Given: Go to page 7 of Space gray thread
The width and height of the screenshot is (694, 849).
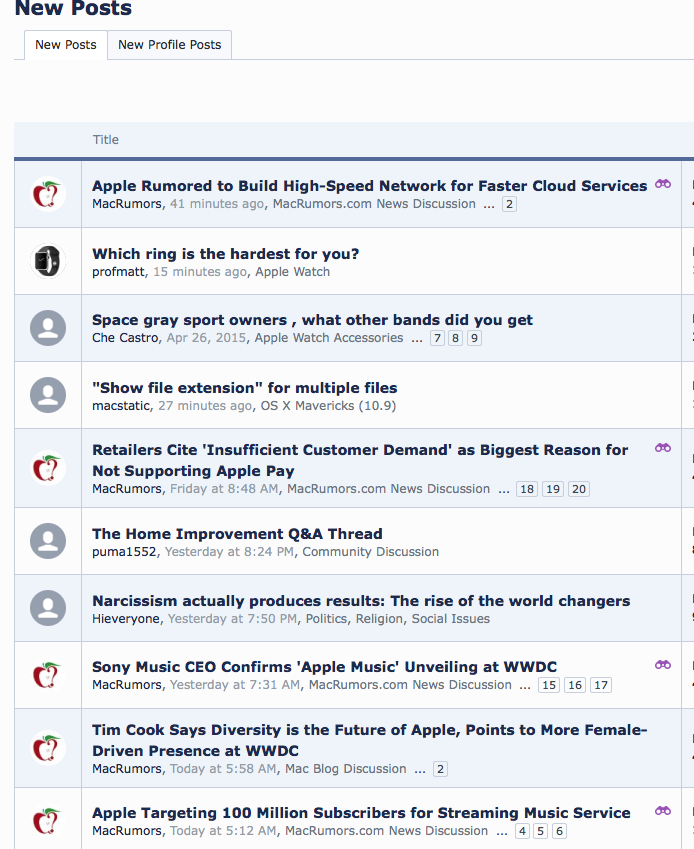Looking at the screenshot, I should click(x=437, y=338).
